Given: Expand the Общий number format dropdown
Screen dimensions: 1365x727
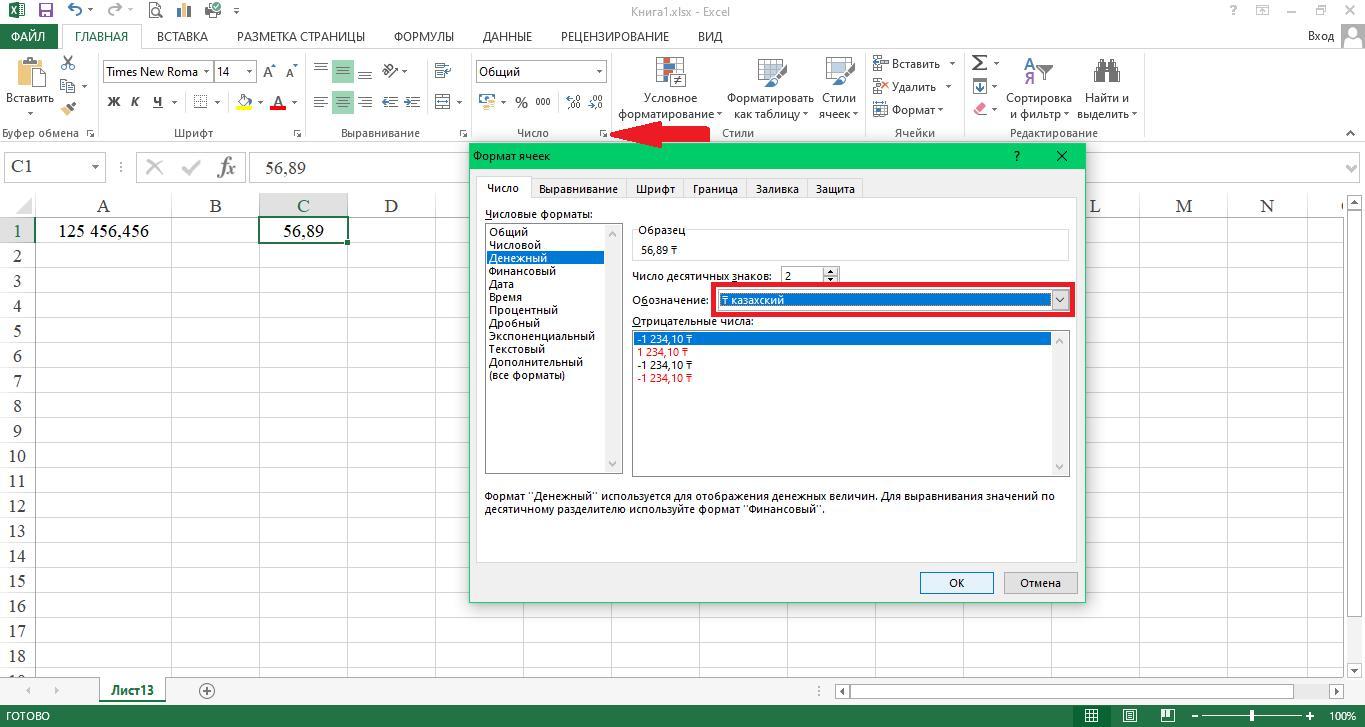Looking at the screenshot, I should click(x=599, y=72).
